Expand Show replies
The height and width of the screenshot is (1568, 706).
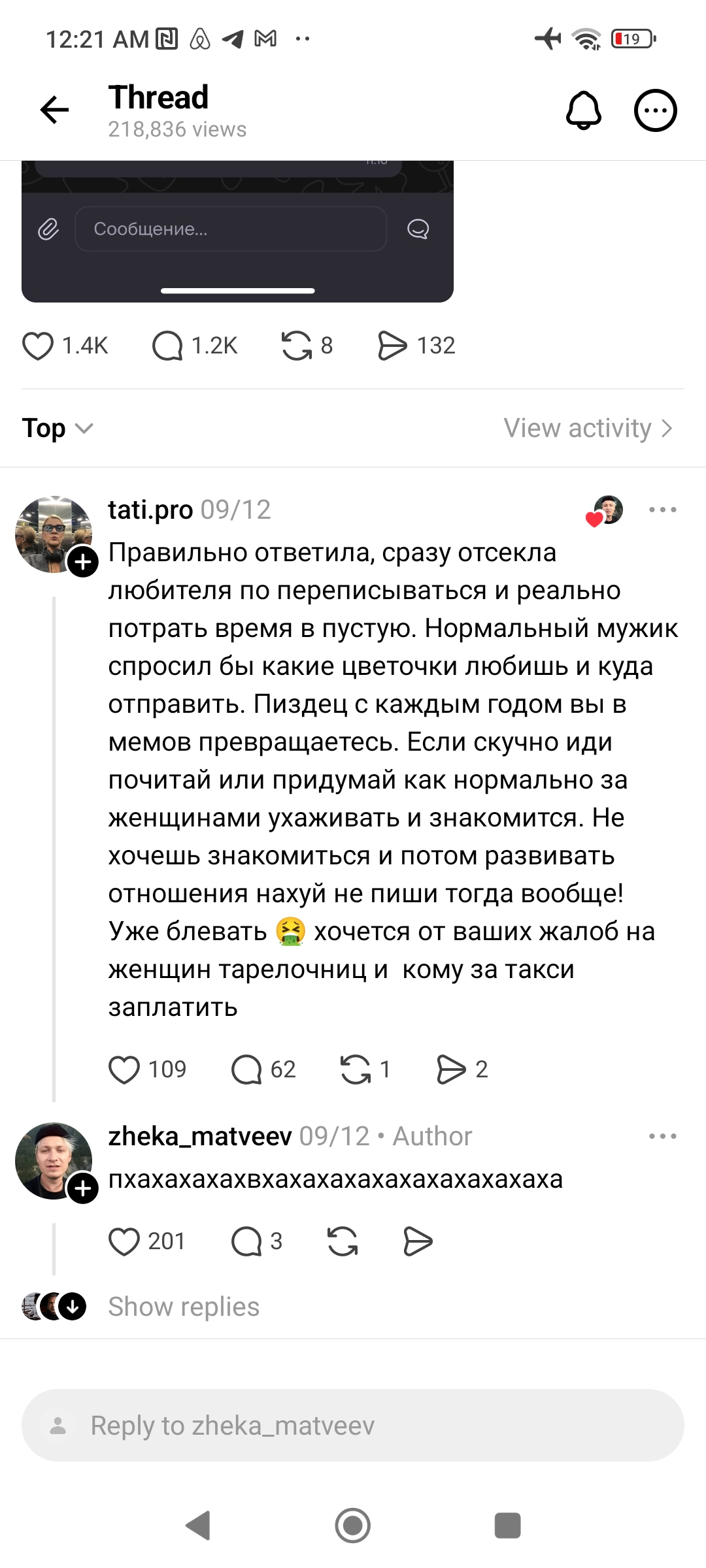[x=184, y=1307]
